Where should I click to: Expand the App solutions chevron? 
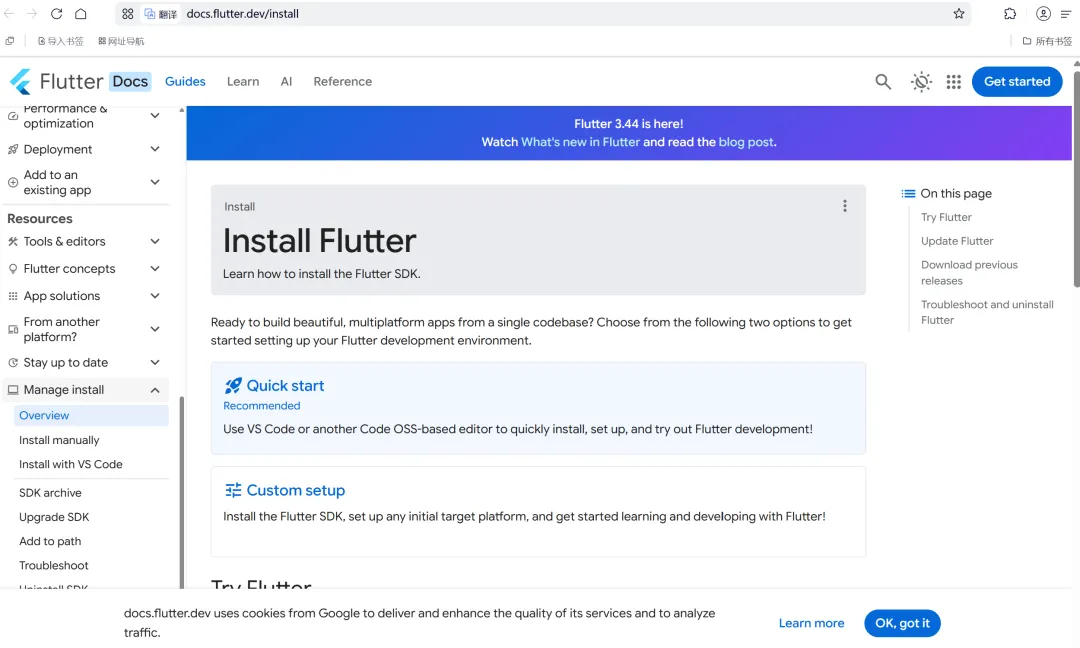click(x=155, y=295)
